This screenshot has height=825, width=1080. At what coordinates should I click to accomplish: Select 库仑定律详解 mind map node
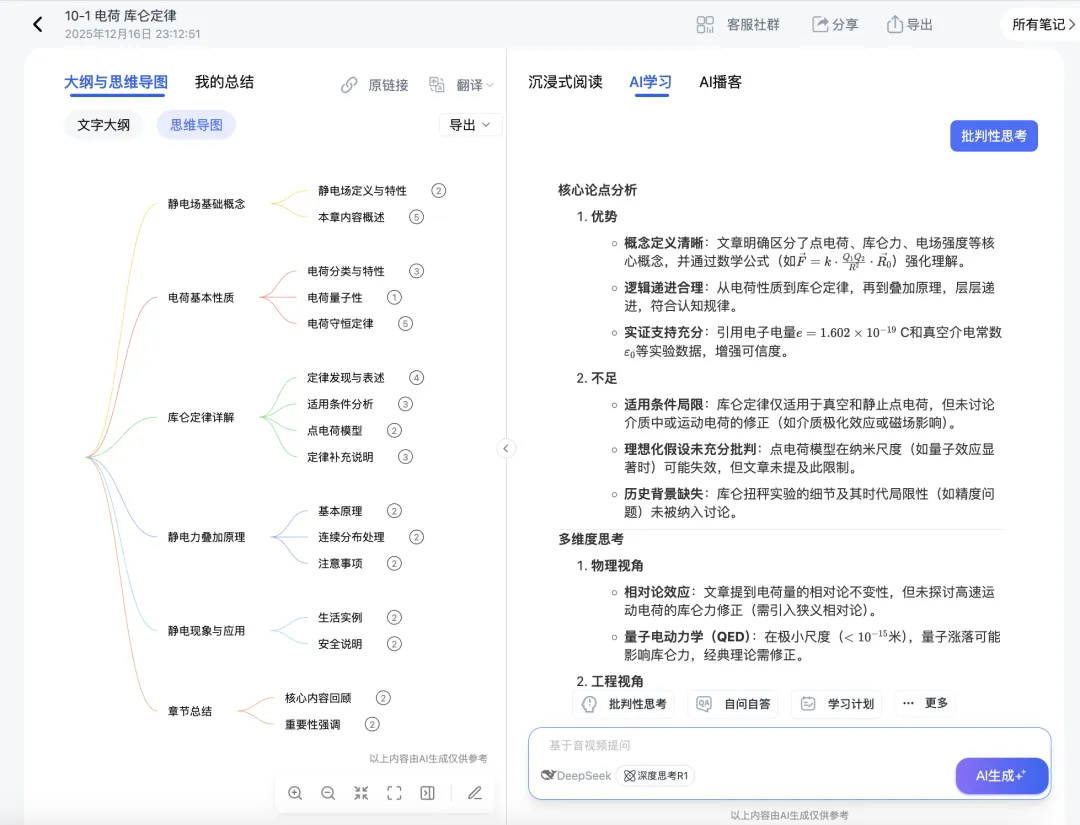pos(201,417)
